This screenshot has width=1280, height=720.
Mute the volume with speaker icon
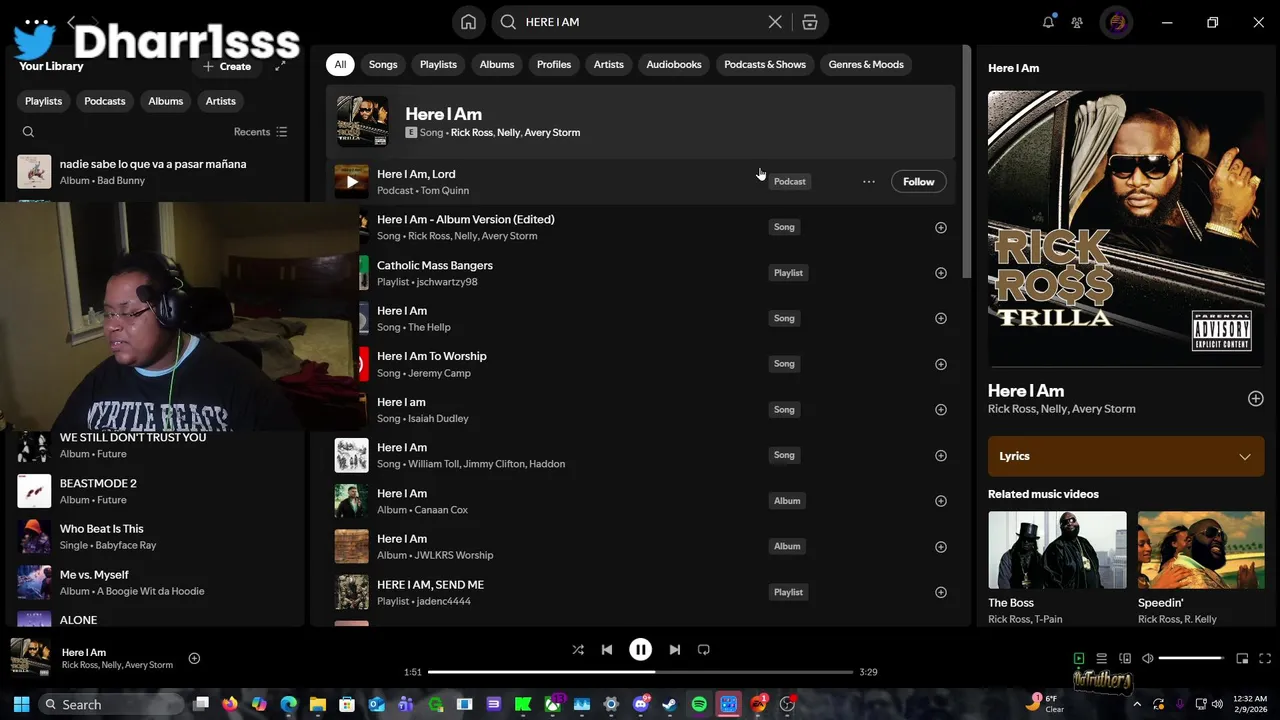pos(1148,658)
